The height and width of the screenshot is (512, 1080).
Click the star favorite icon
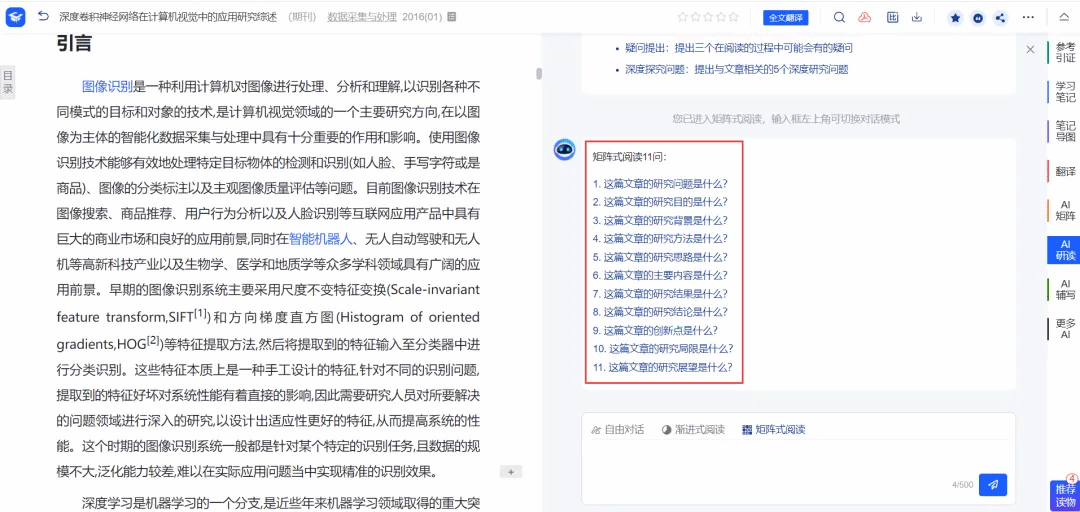pyautogui.click(x=955, y=18)
